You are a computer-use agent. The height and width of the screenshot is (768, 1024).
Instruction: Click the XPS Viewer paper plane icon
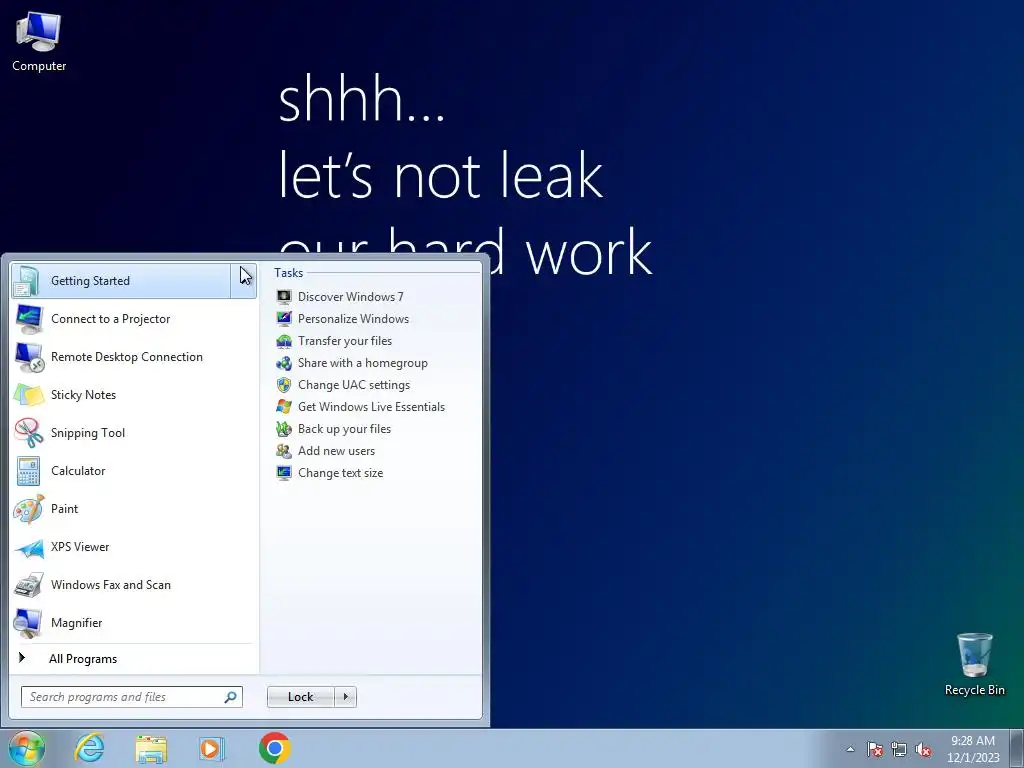coord(29,549)
